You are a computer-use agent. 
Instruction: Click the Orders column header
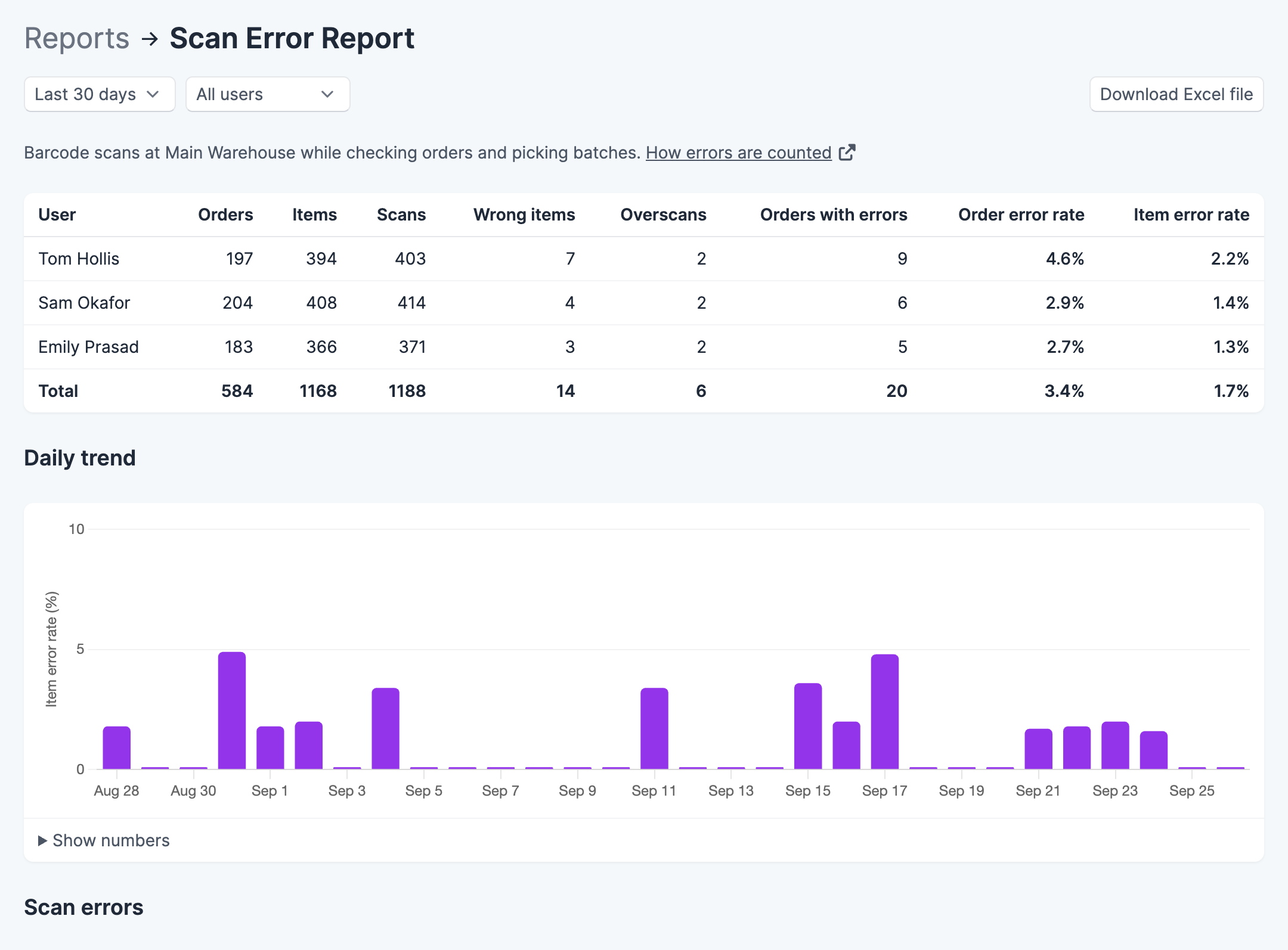225,215
